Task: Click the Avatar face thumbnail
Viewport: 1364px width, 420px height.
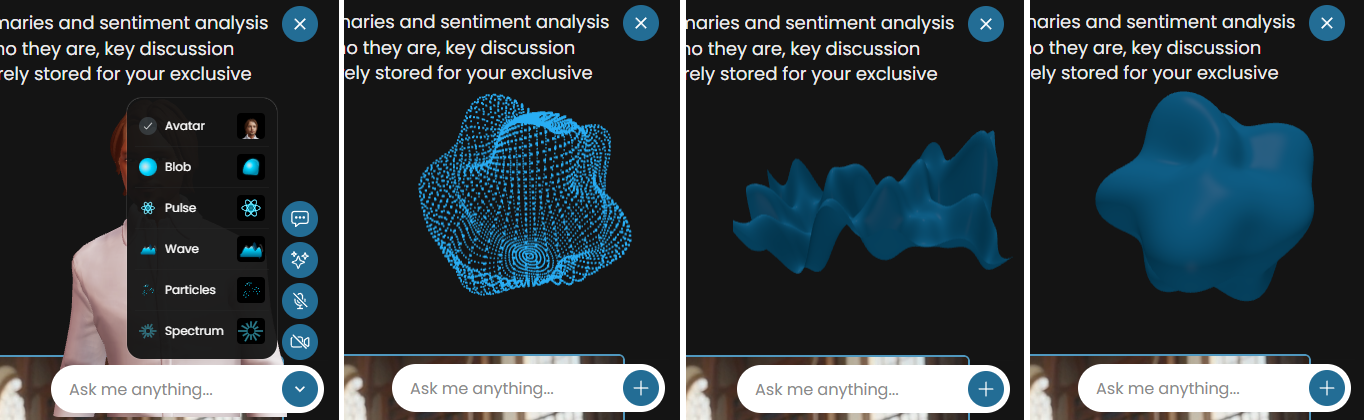Action: click(x=250, y=126)
